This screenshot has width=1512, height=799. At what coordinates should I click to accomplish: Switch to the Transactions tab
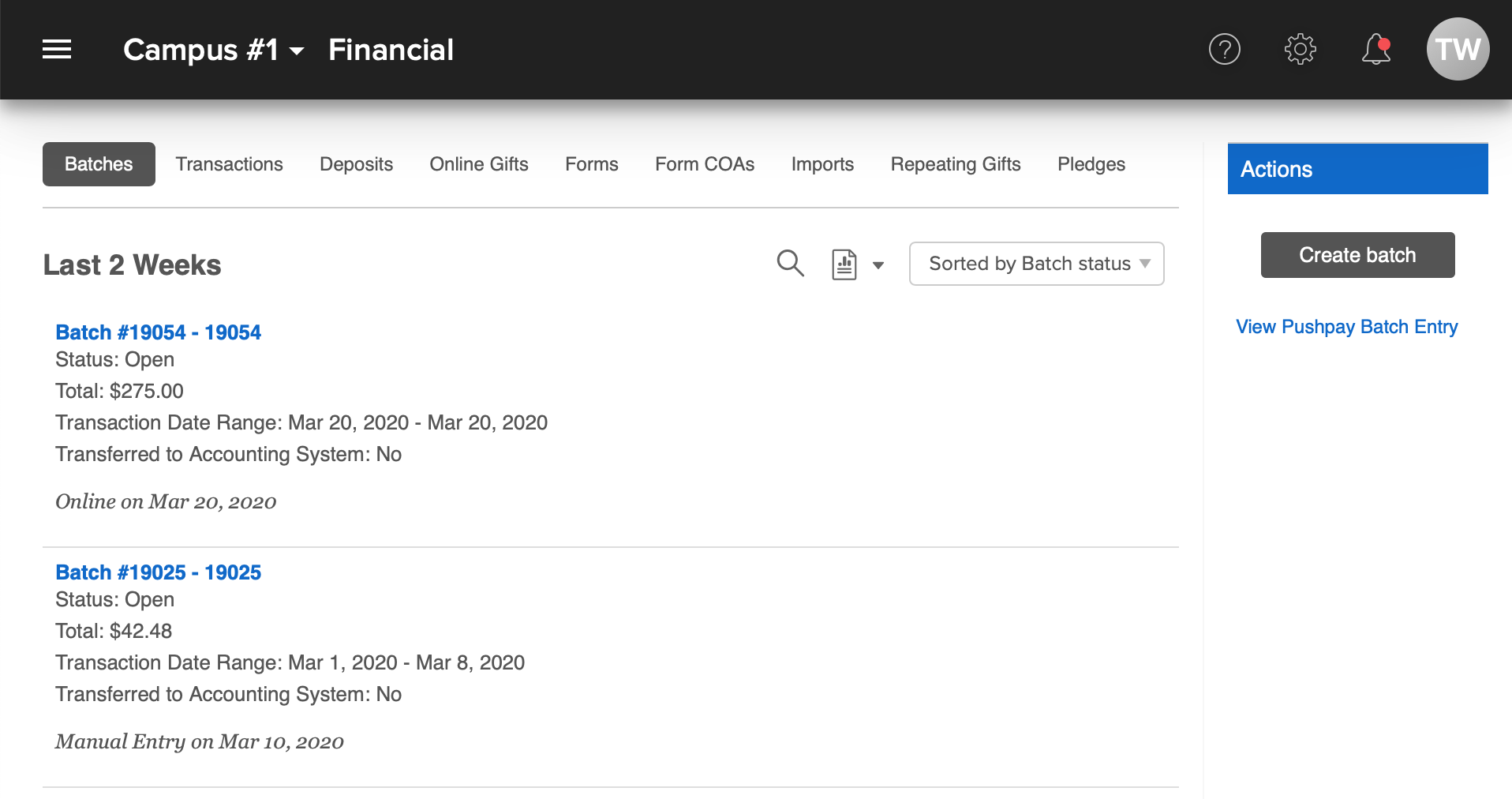coord(229,164)
